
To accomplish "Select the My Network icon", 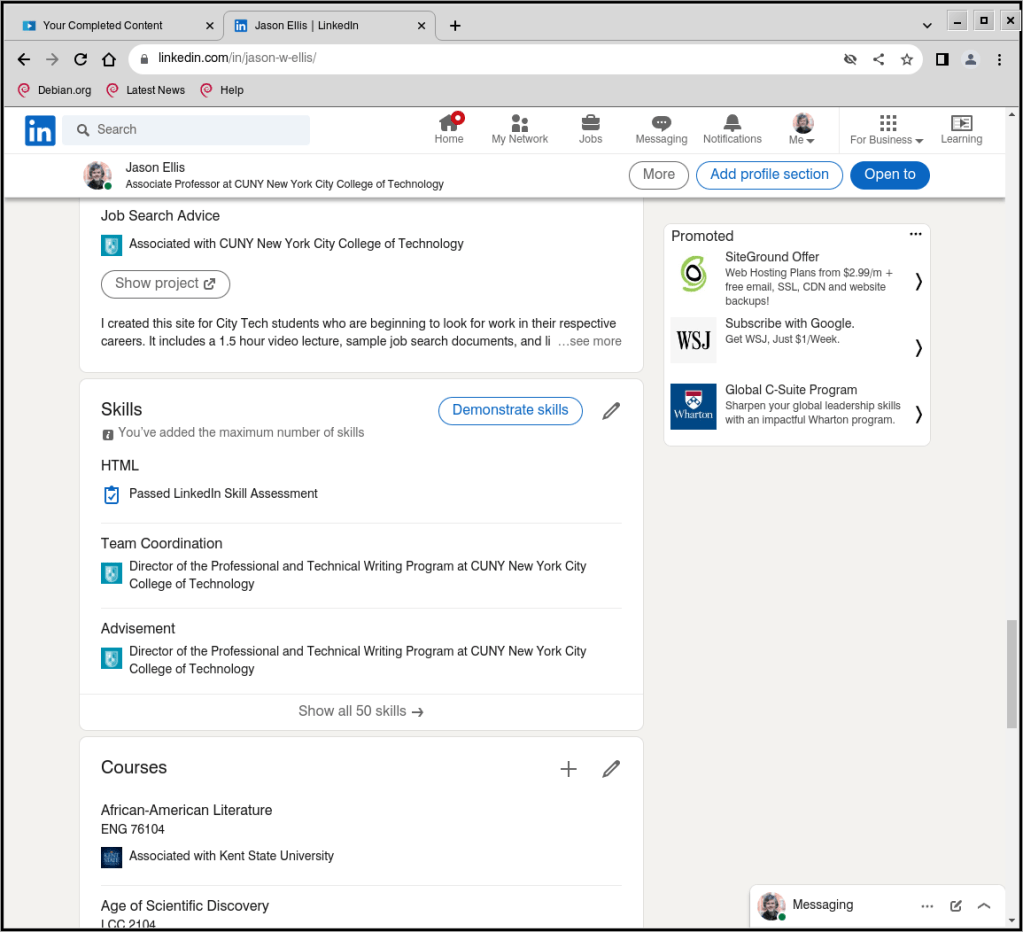I will (519, 128).
